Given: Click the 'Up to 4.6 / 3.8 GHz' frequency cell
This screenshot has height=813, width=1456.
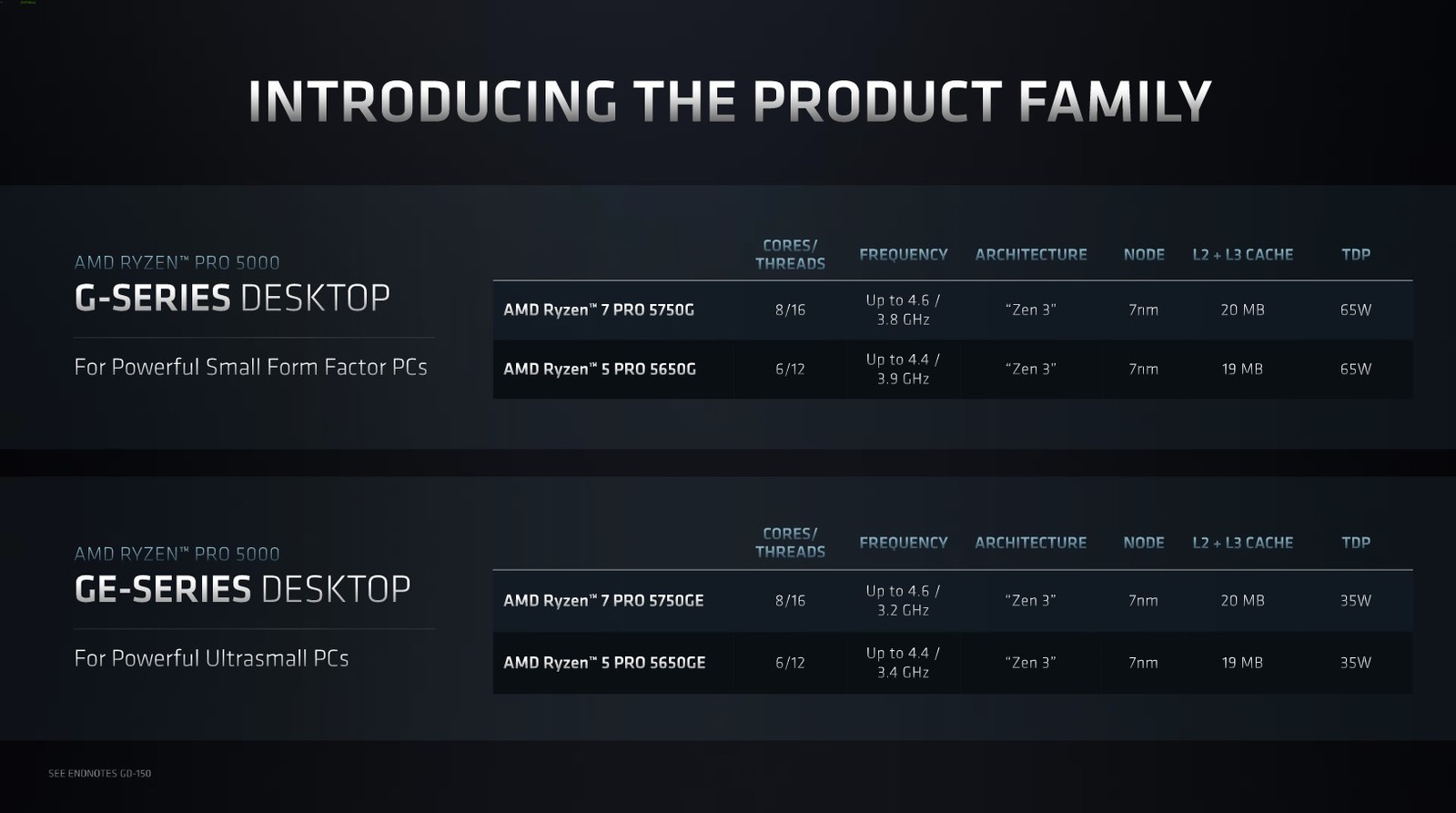Looking at the screenshot, I should [903, 310].
